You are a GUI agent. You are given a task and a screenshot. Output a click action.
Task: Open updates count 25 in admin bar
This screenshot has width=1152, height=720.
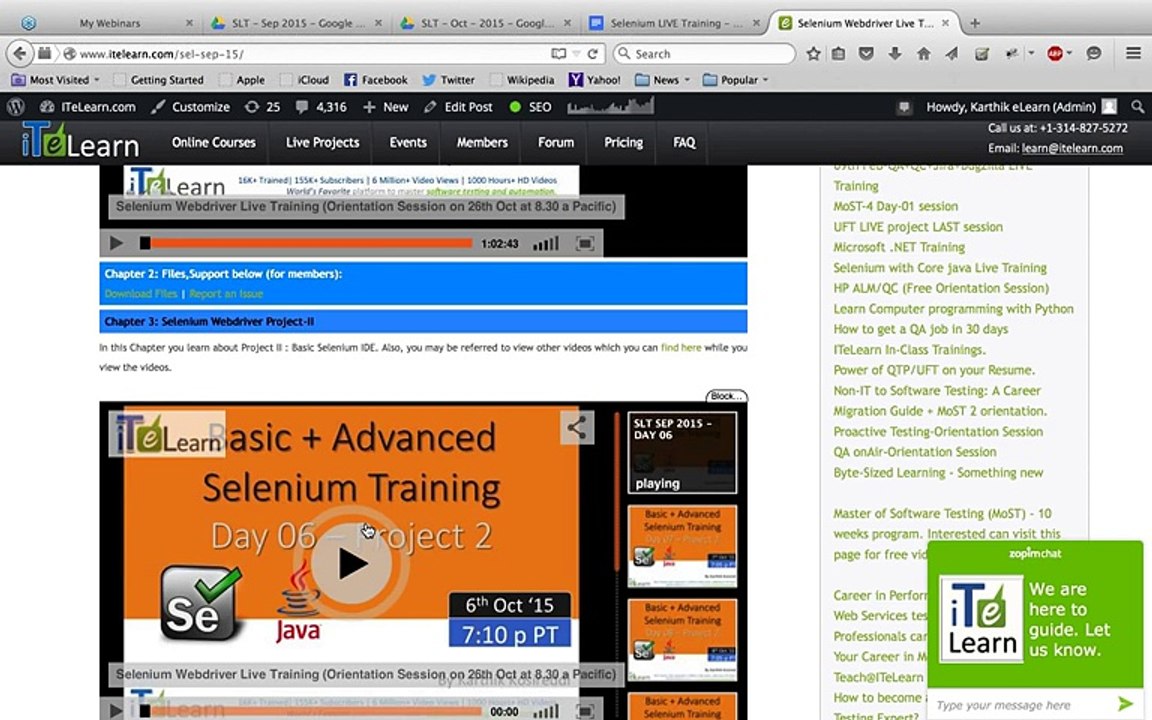coord(262,107)
